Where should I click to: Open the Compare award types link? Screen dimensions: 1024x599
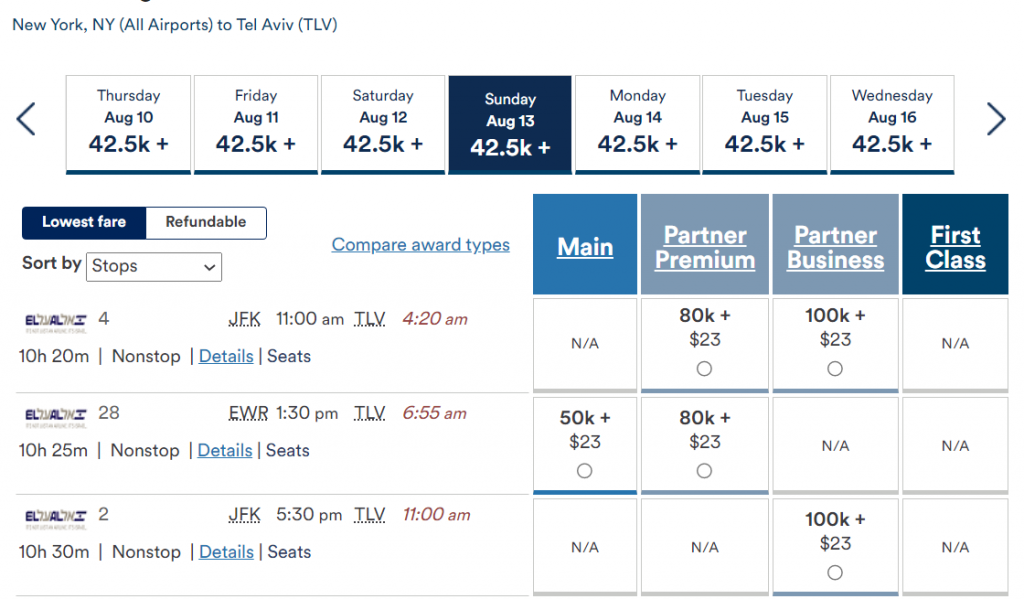tap(420, 244)
